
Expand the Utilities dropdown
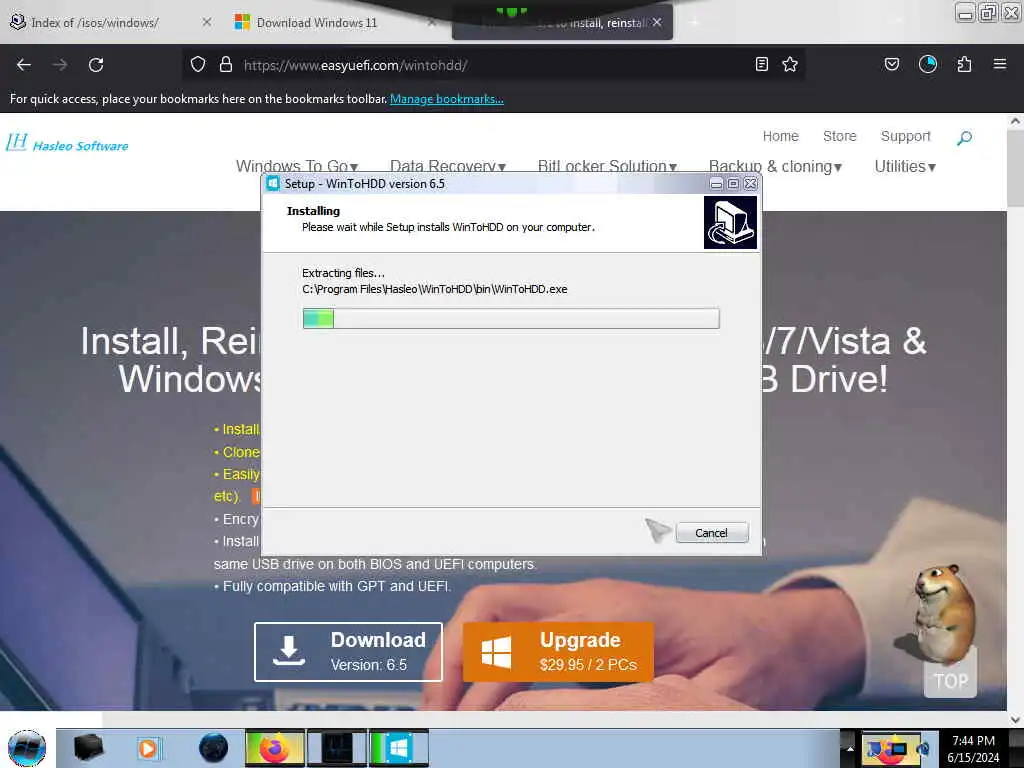point(905,167)
